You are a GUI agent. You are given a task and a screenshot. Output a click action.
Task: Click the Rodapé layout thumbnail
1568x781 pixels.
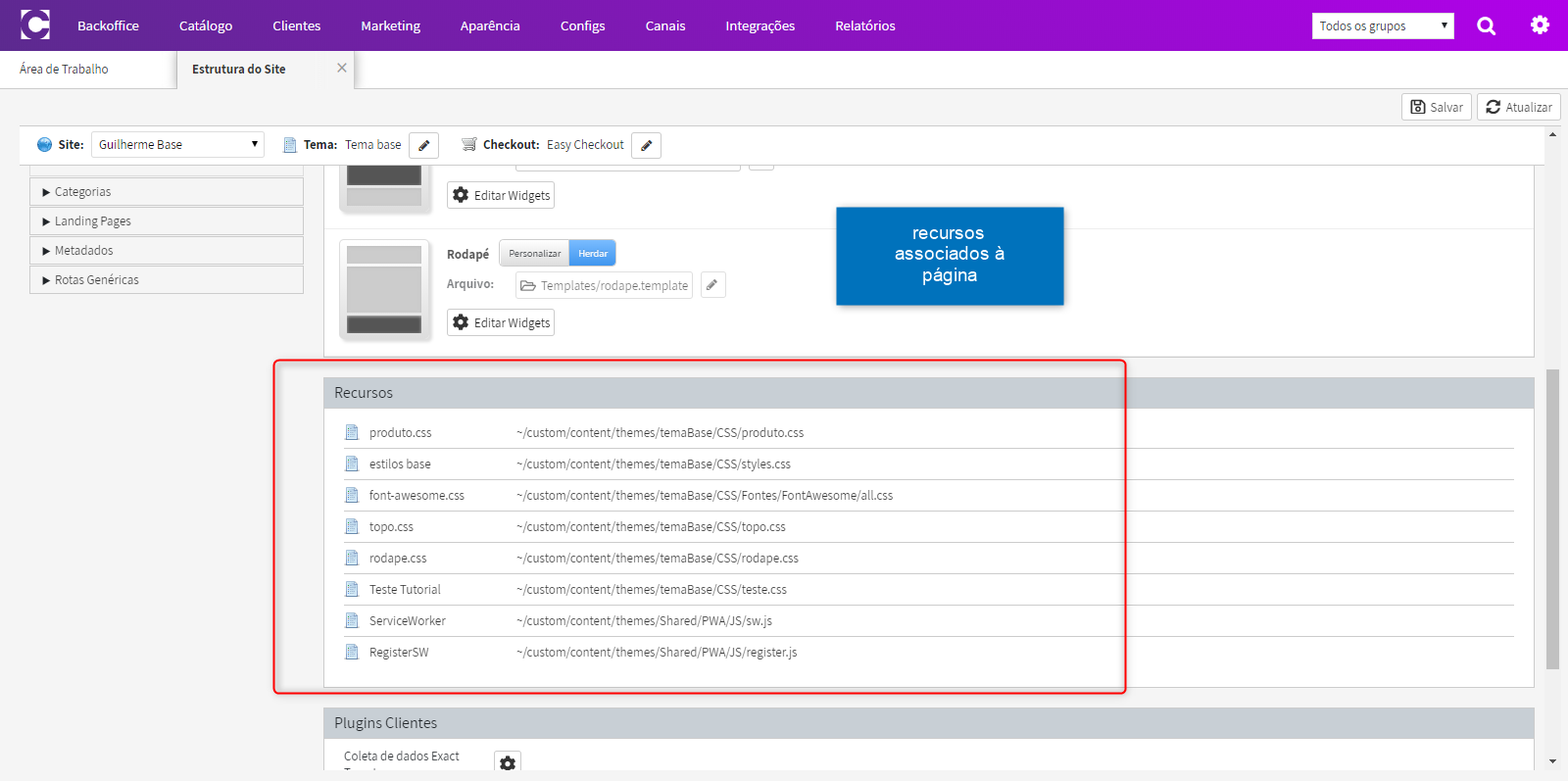tap(384, 289)
